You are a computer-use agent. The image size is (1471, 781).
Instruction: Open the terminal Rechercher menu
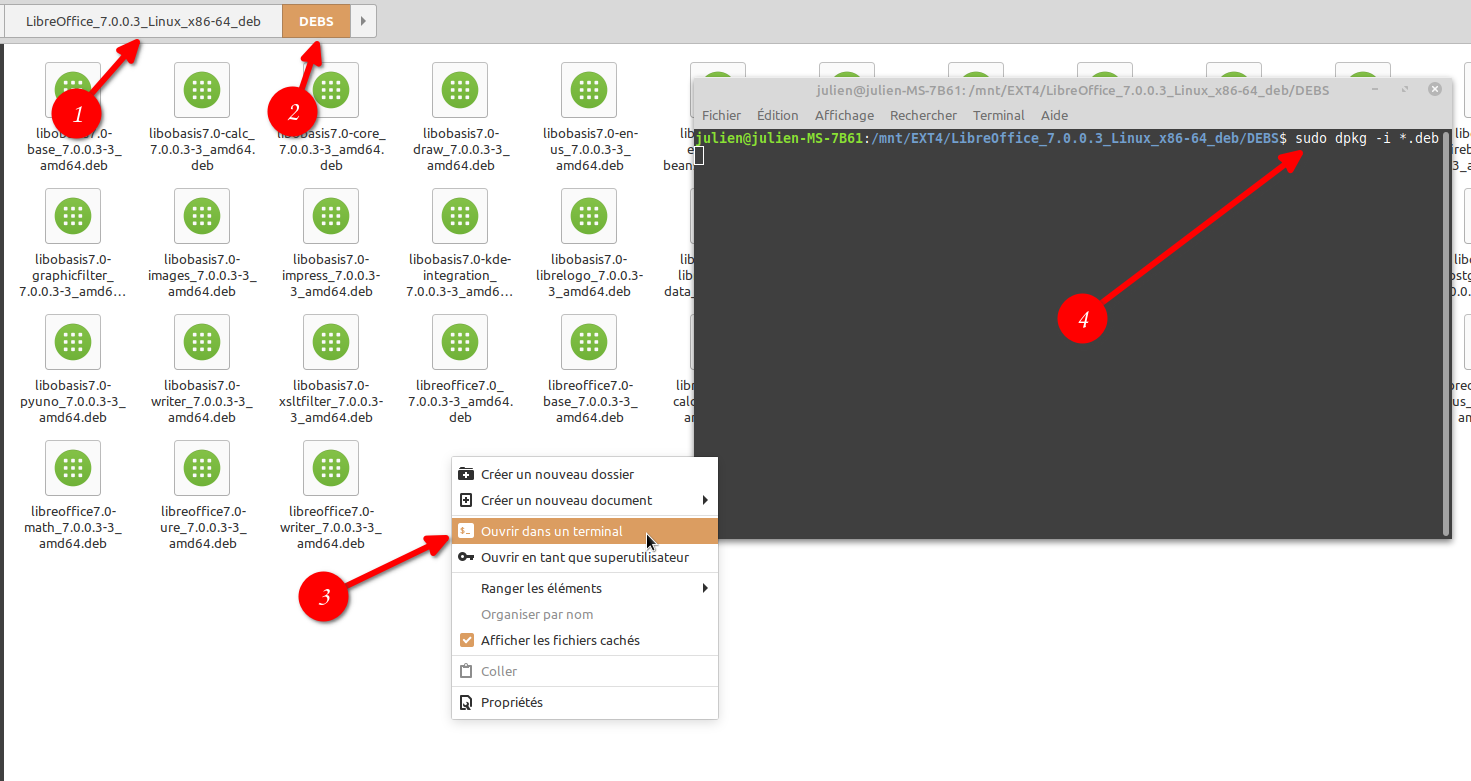[923, 115]
